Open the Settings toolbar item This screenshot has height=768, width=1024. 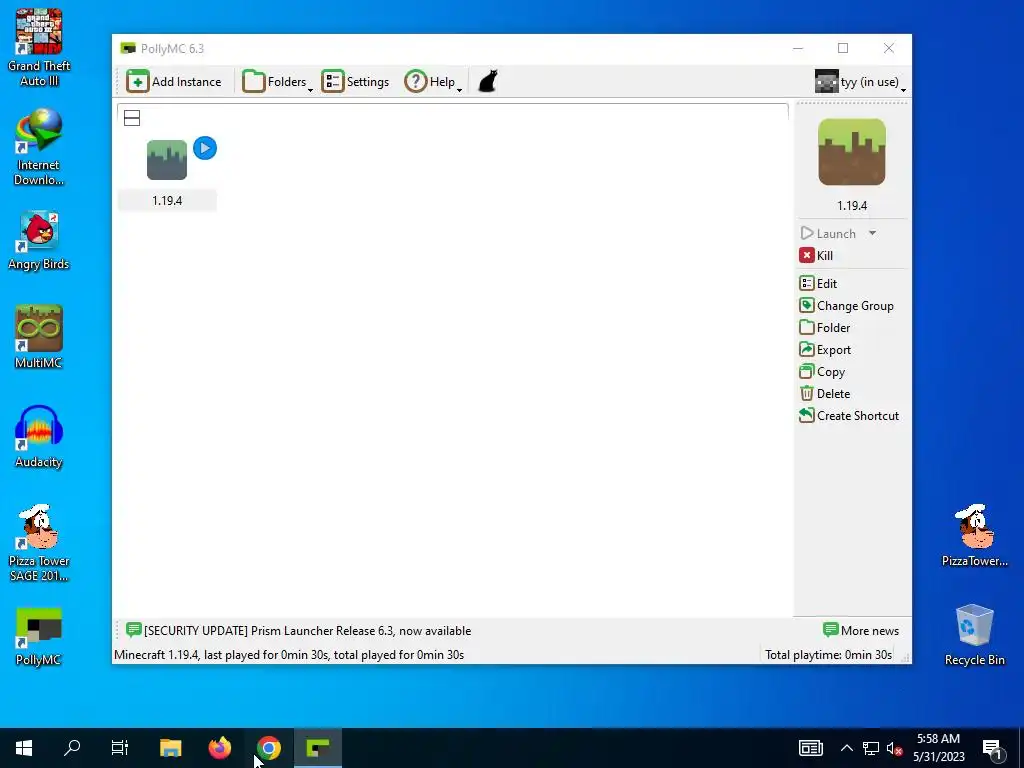click(x=356, y=82)
